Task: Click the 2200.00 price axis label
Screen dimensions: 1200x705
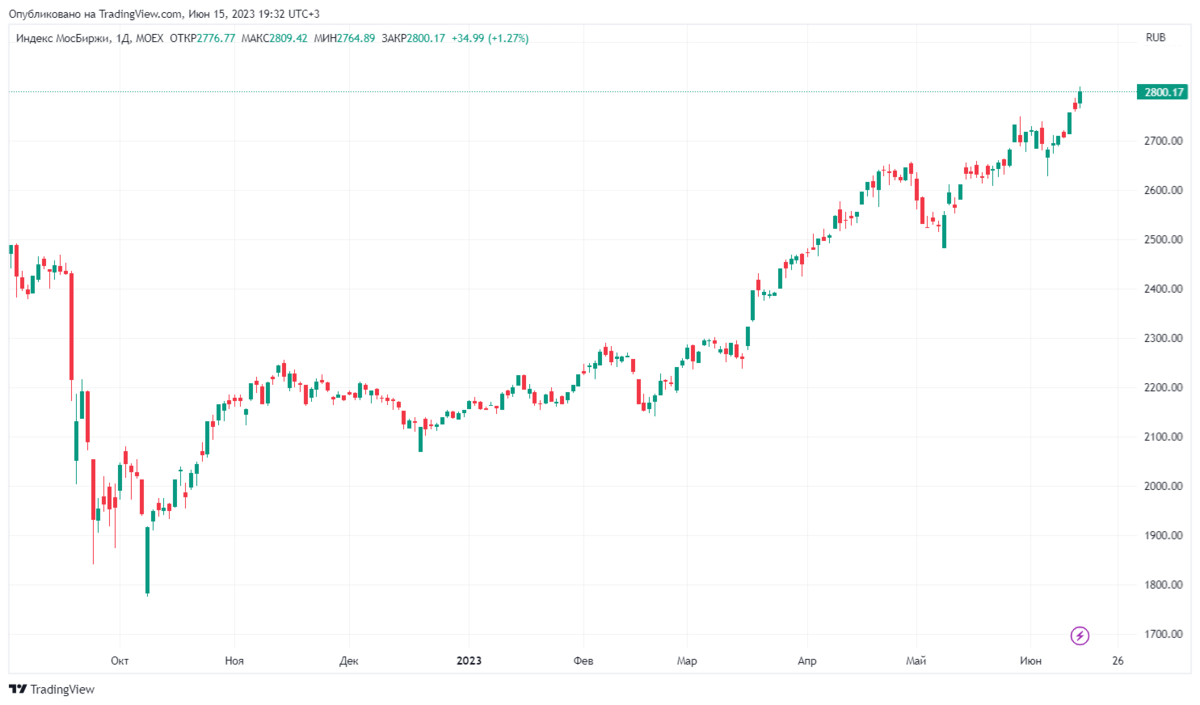Action: [1164, 388]
